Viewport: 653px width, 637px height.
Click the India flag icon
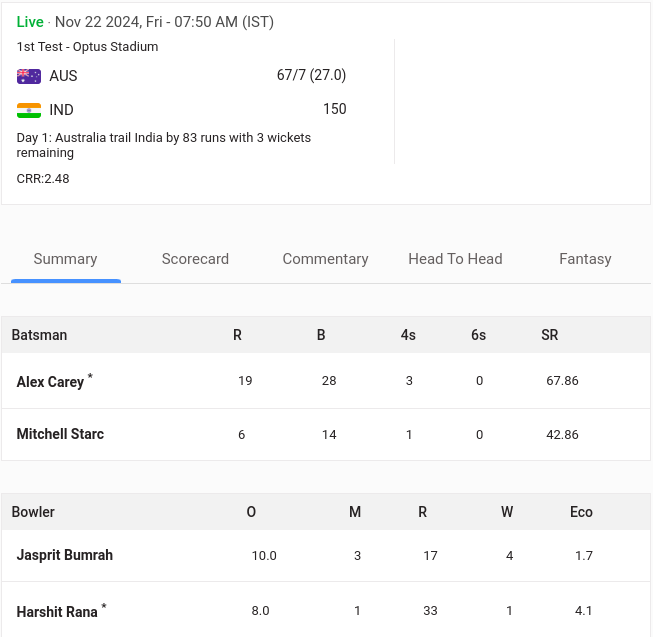[x=29, y=110]
